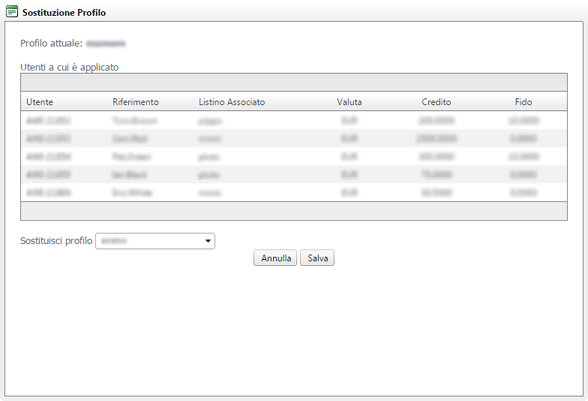Click the Sostituzione Profilo window icon
The height and width of the screenshot is (401, 588).
12,12
